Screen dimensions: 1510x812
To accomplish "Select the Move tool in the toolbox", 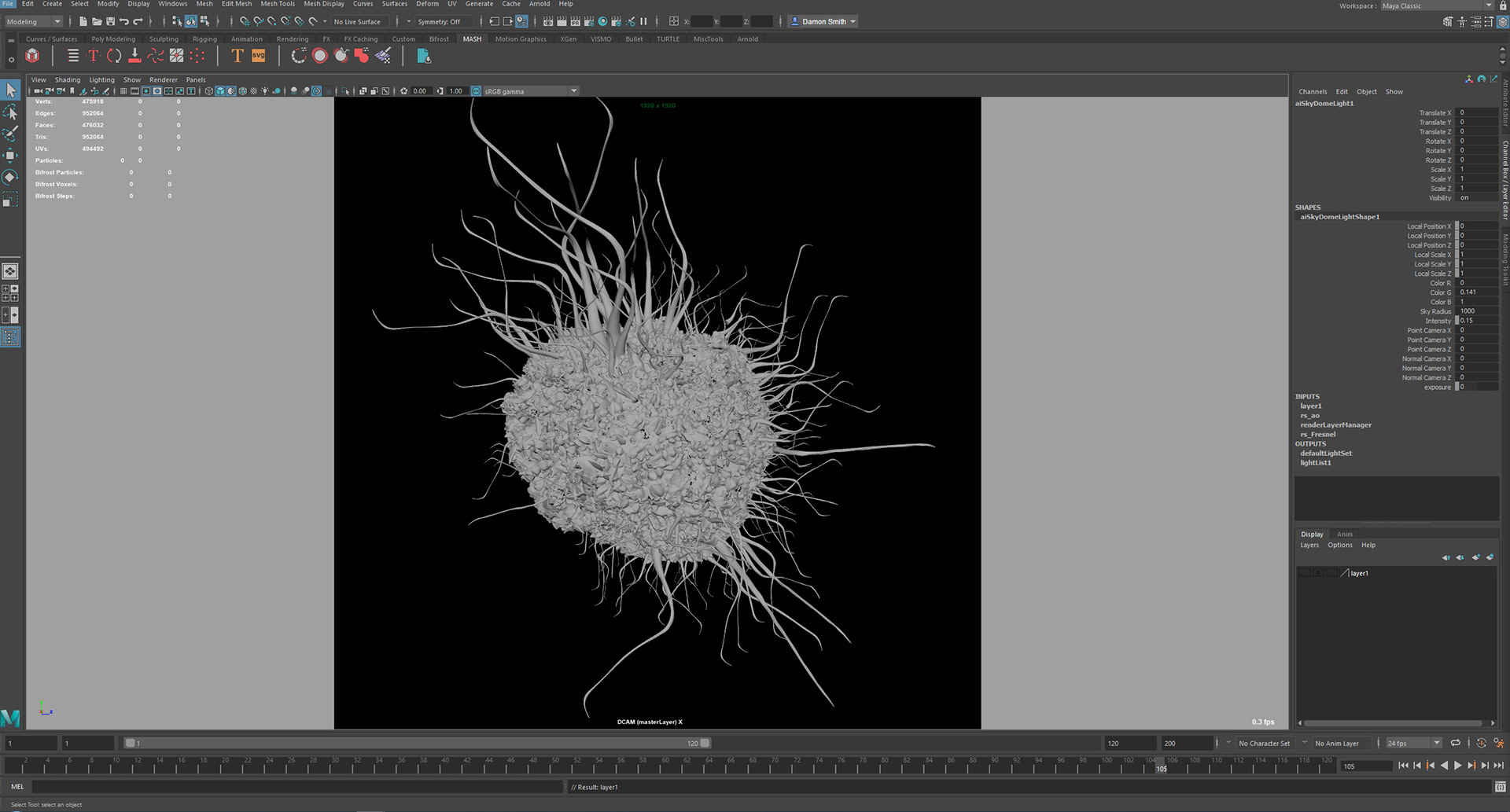I will coord(10,155).
